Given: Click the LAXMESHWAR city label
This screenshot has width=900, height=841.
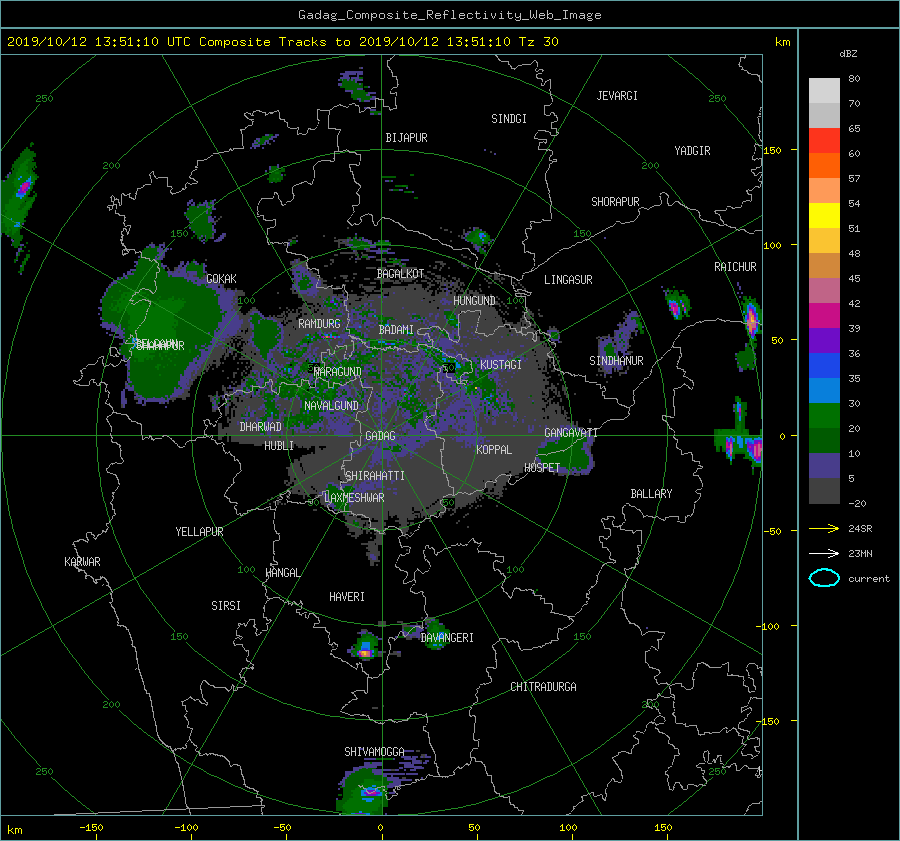Looking at the screenshot, I should [354, 498].
